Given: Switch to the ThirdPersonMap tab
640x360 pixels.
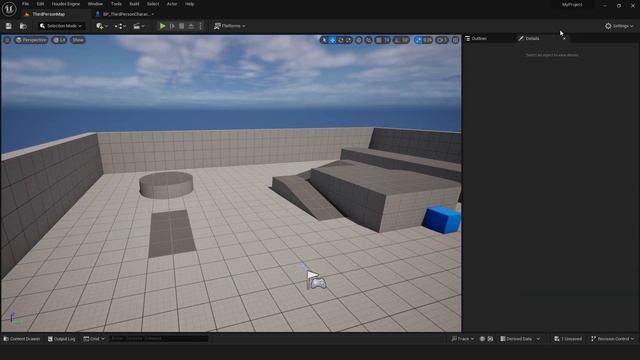Looking at the screenshot, I should pos(48,14).
